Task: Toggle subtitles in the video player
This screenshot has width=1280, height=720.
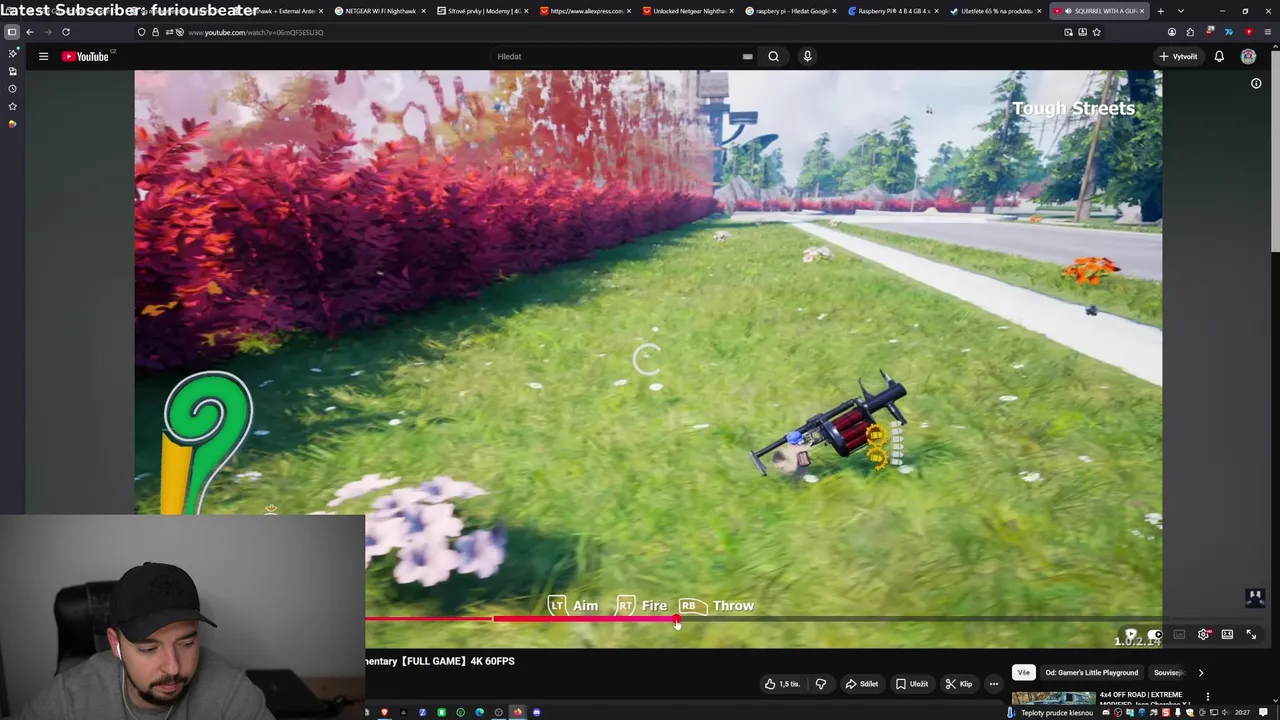Action: tap(1179, 635)
